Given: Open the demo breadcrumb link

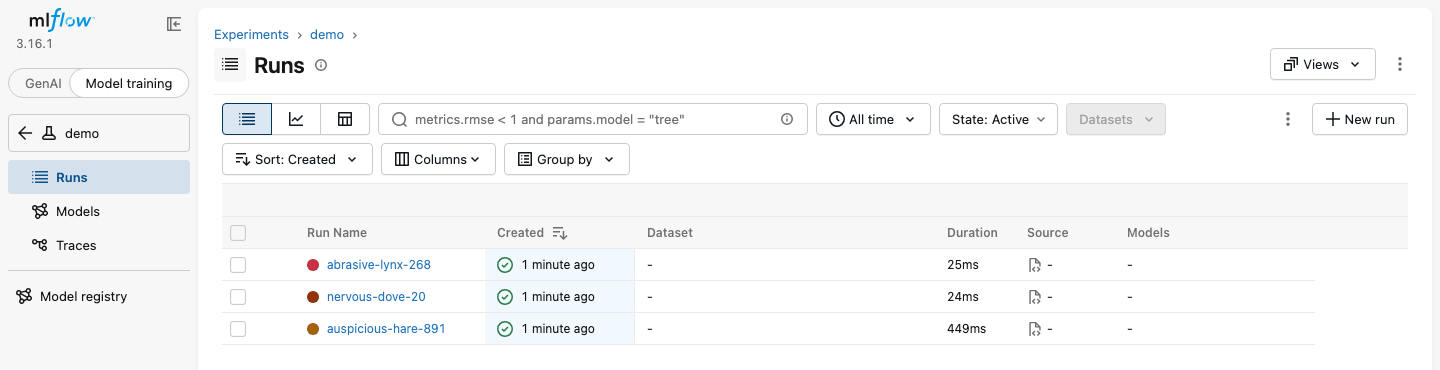Looking at the screenshot, I should click(x=327, y=34).
